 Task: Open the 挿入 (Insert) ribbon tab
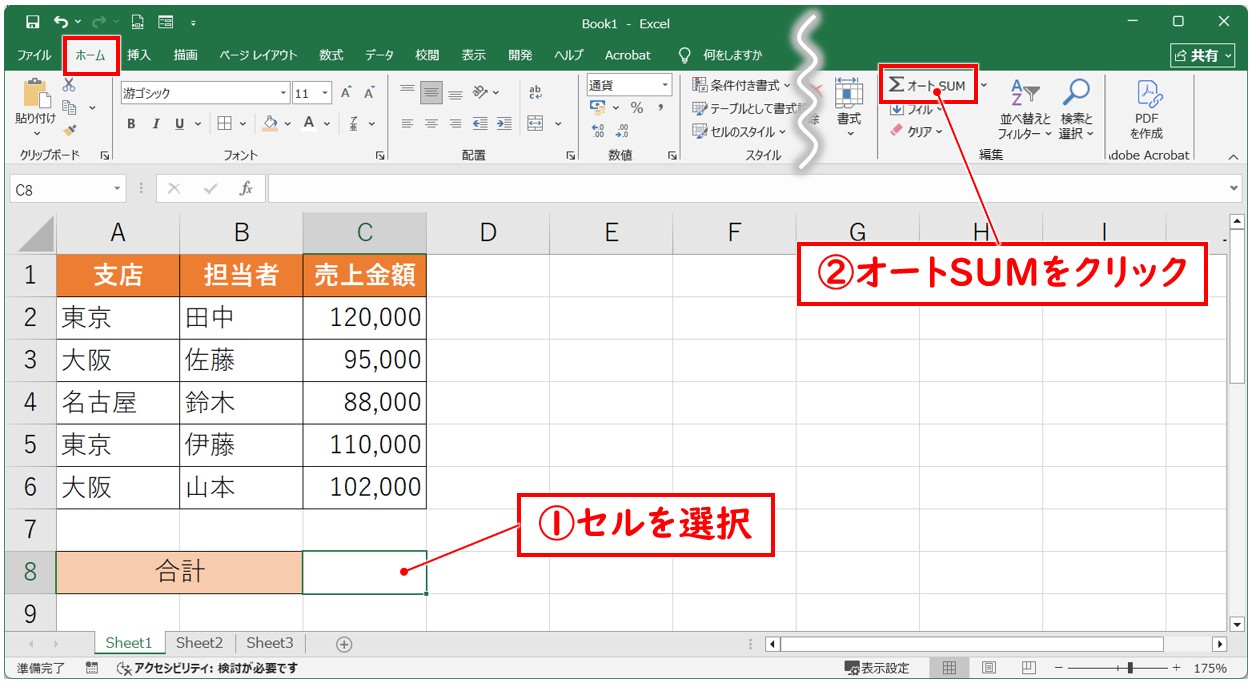pos(139,55)
